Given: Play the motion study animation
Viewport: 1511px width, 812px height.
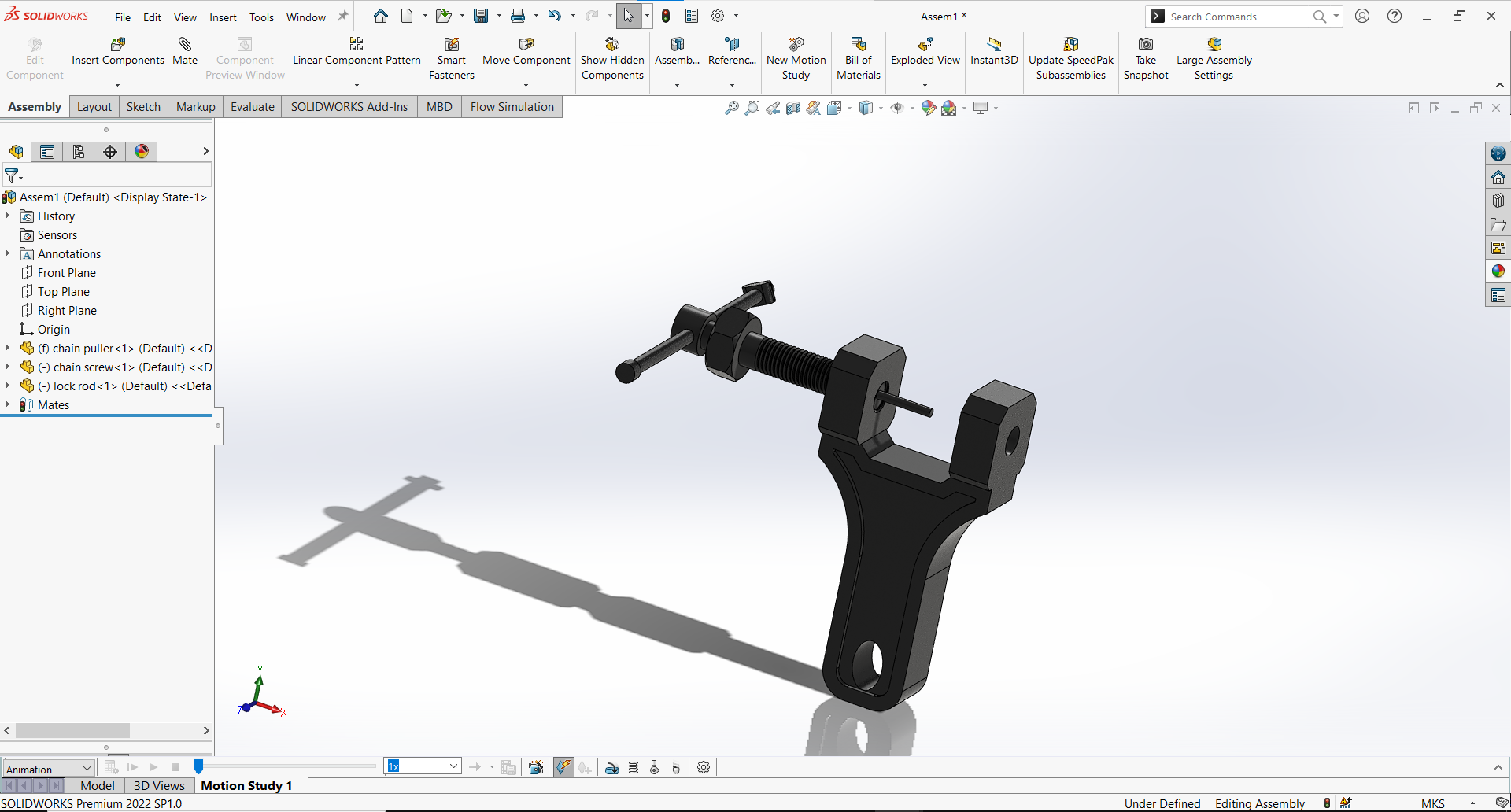Looking at the screenshot, I should pos(153,767).
